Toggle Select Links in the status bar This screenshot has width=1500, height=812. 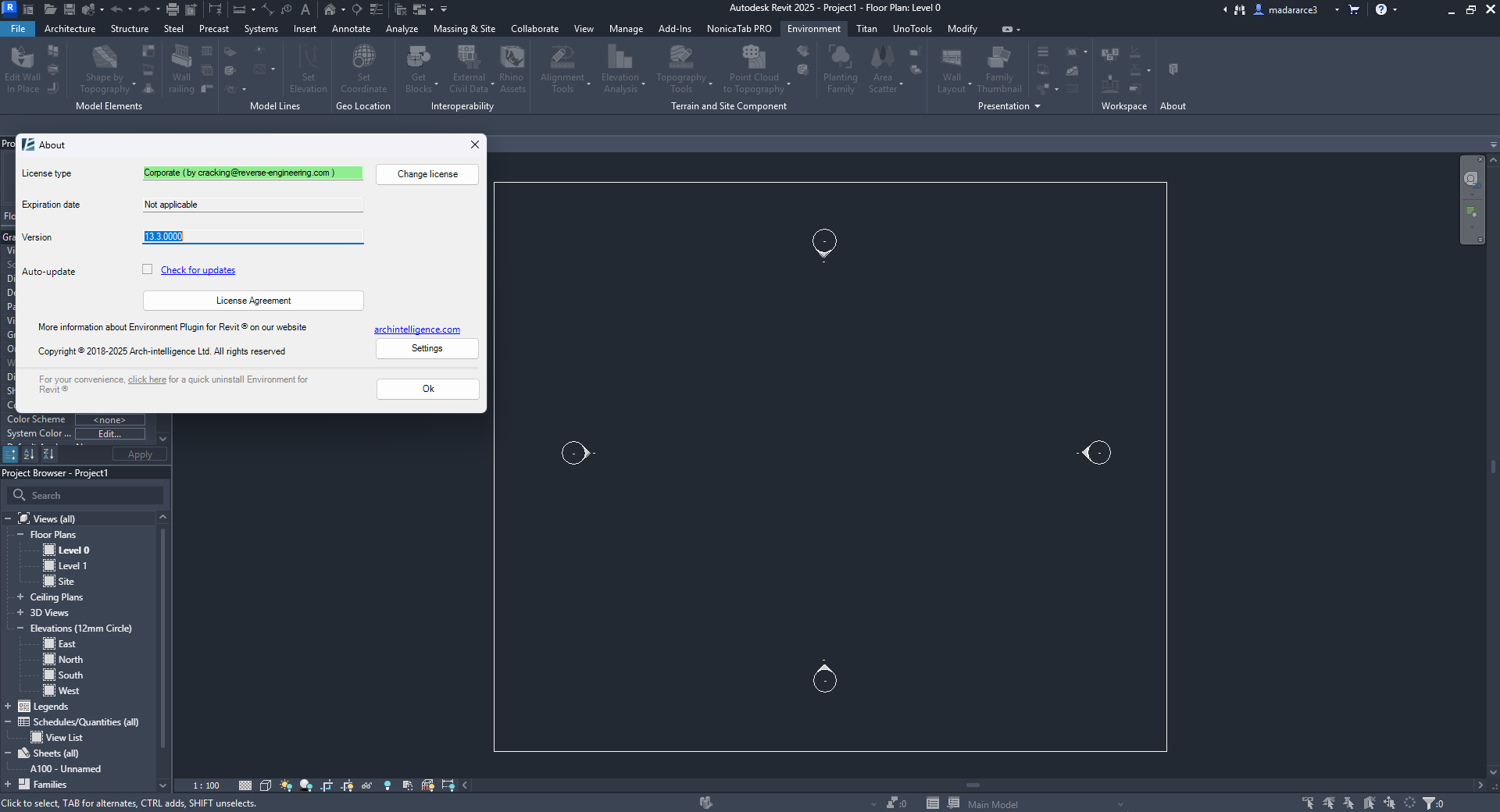[x=1308, y=803]
